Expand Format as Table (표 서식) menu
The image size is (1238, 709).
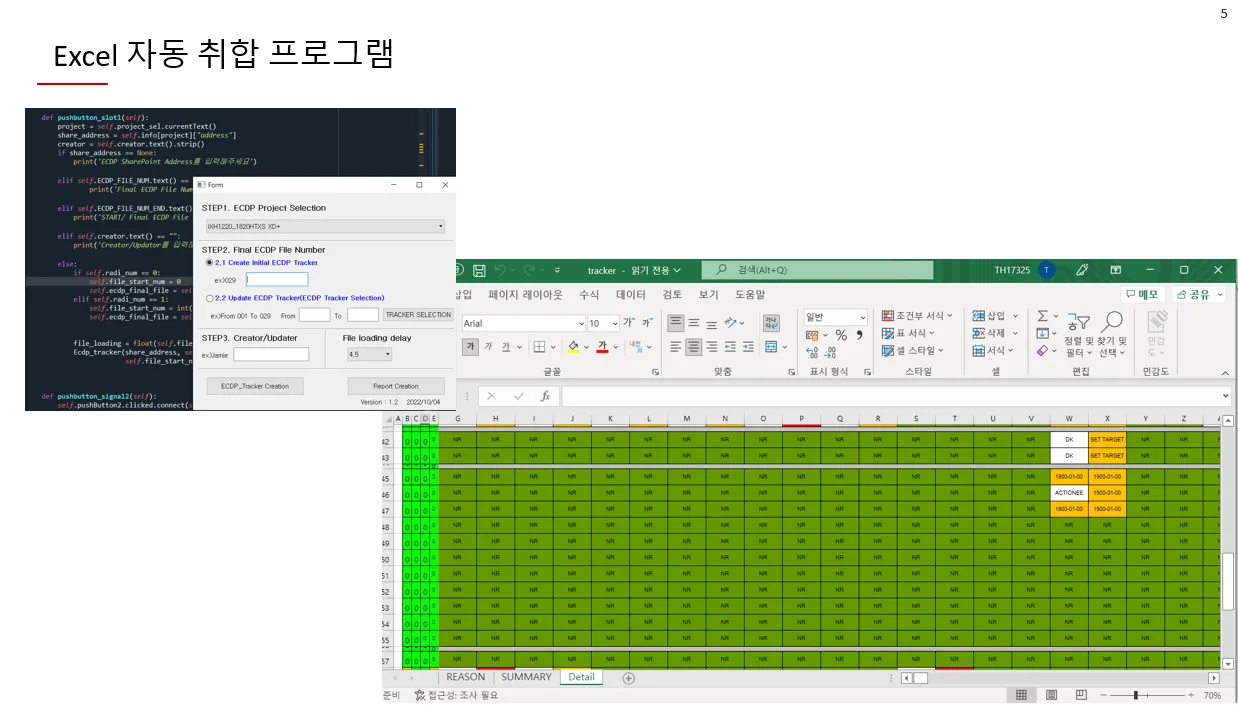[x=908, y=333]
